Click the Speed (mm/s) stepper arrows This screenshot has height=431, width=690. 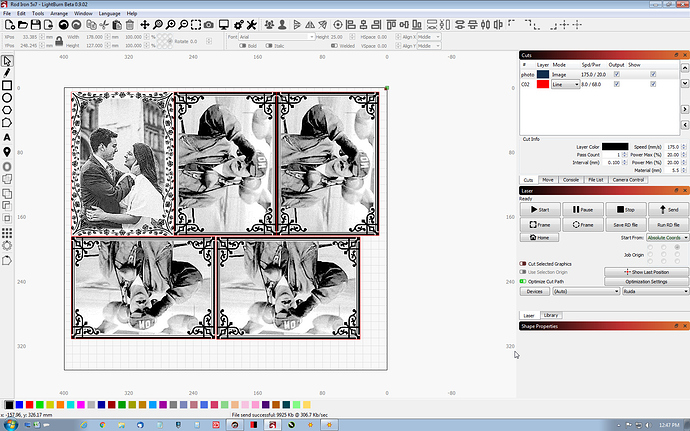point(683,147)
